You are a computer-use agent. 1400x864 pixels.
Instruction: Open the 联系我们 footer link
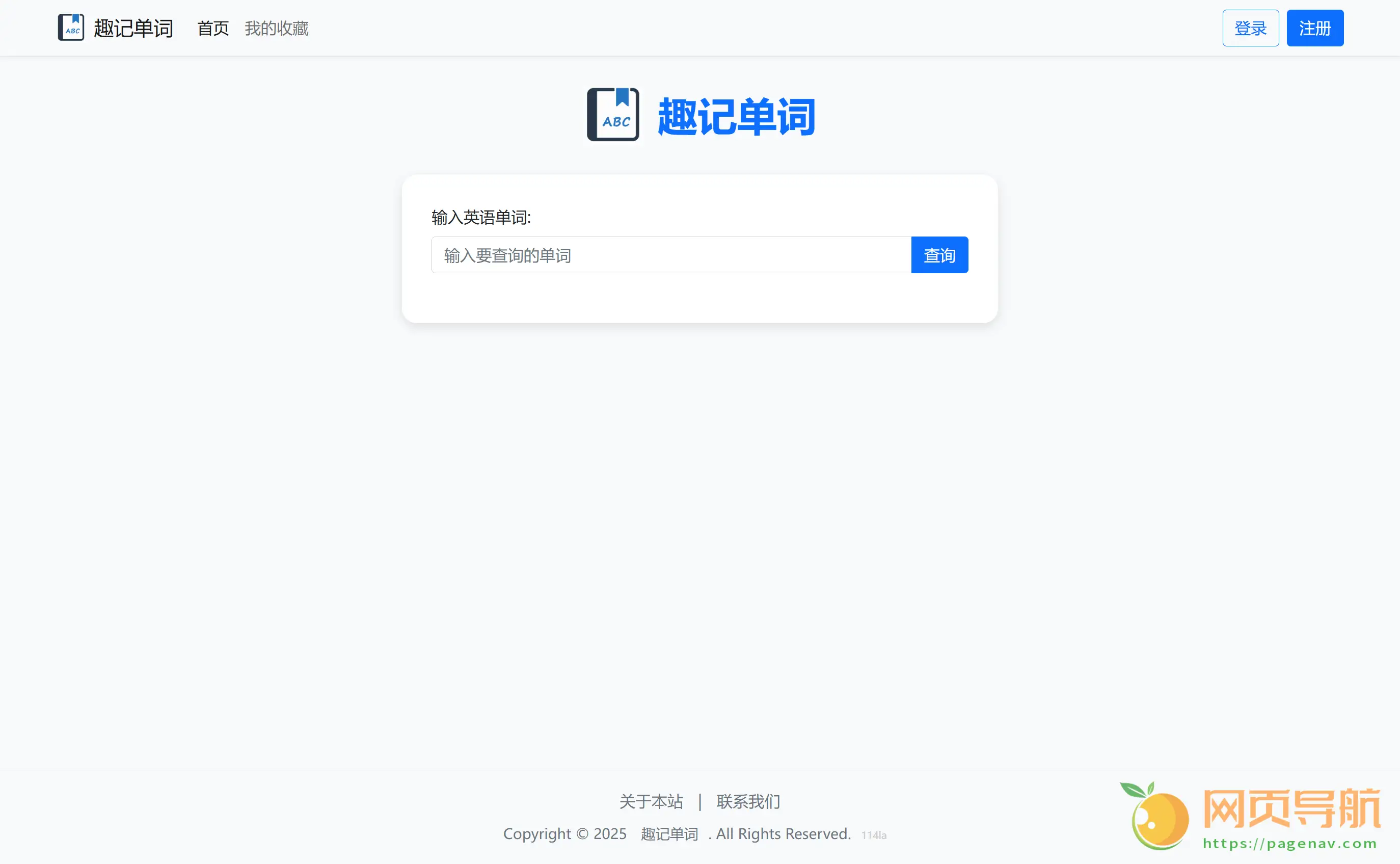pyautogui.click(x=748, y=801)
